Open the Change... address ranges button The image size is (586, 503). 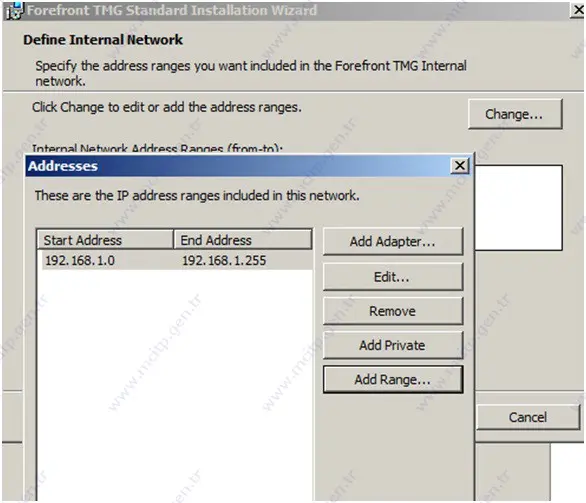(x=515, y=114)
